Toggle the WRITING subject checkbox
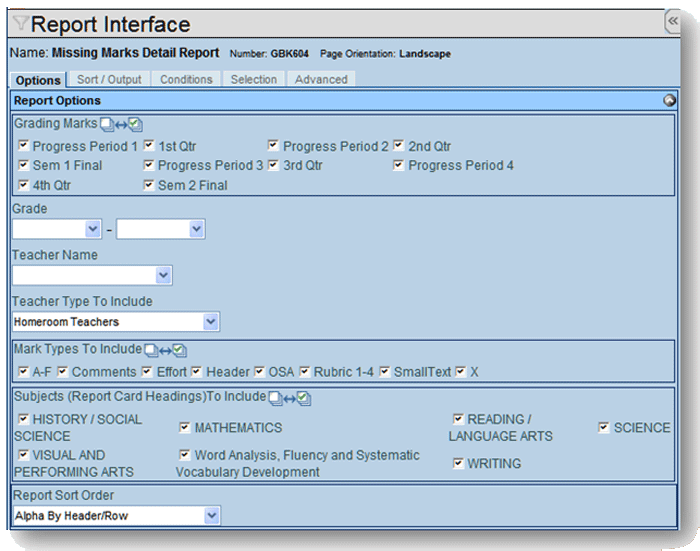Viewport: 700px width, 551px height. coord(458,463)
